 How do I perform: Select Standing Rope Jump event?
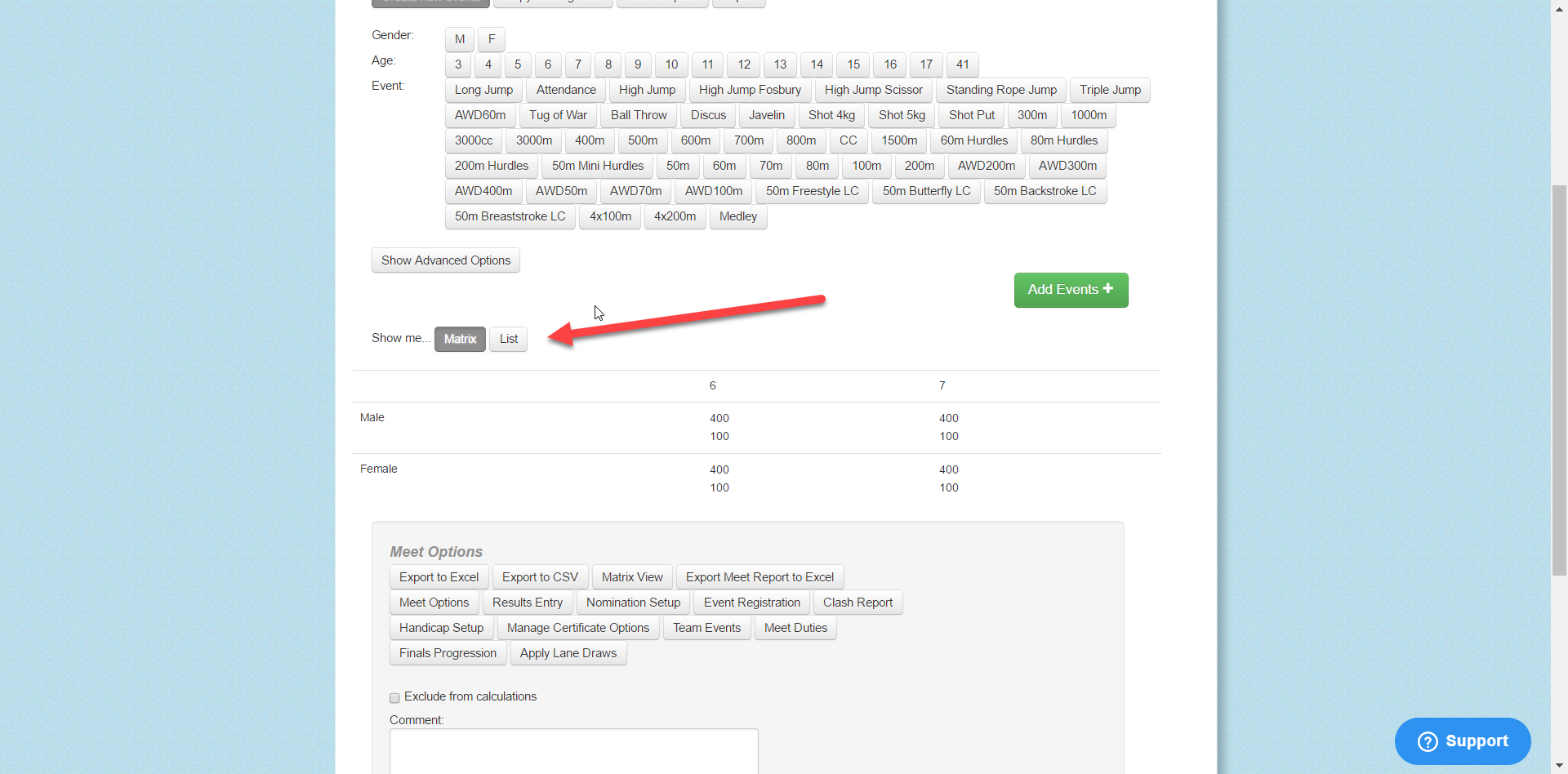point(1001,90)
